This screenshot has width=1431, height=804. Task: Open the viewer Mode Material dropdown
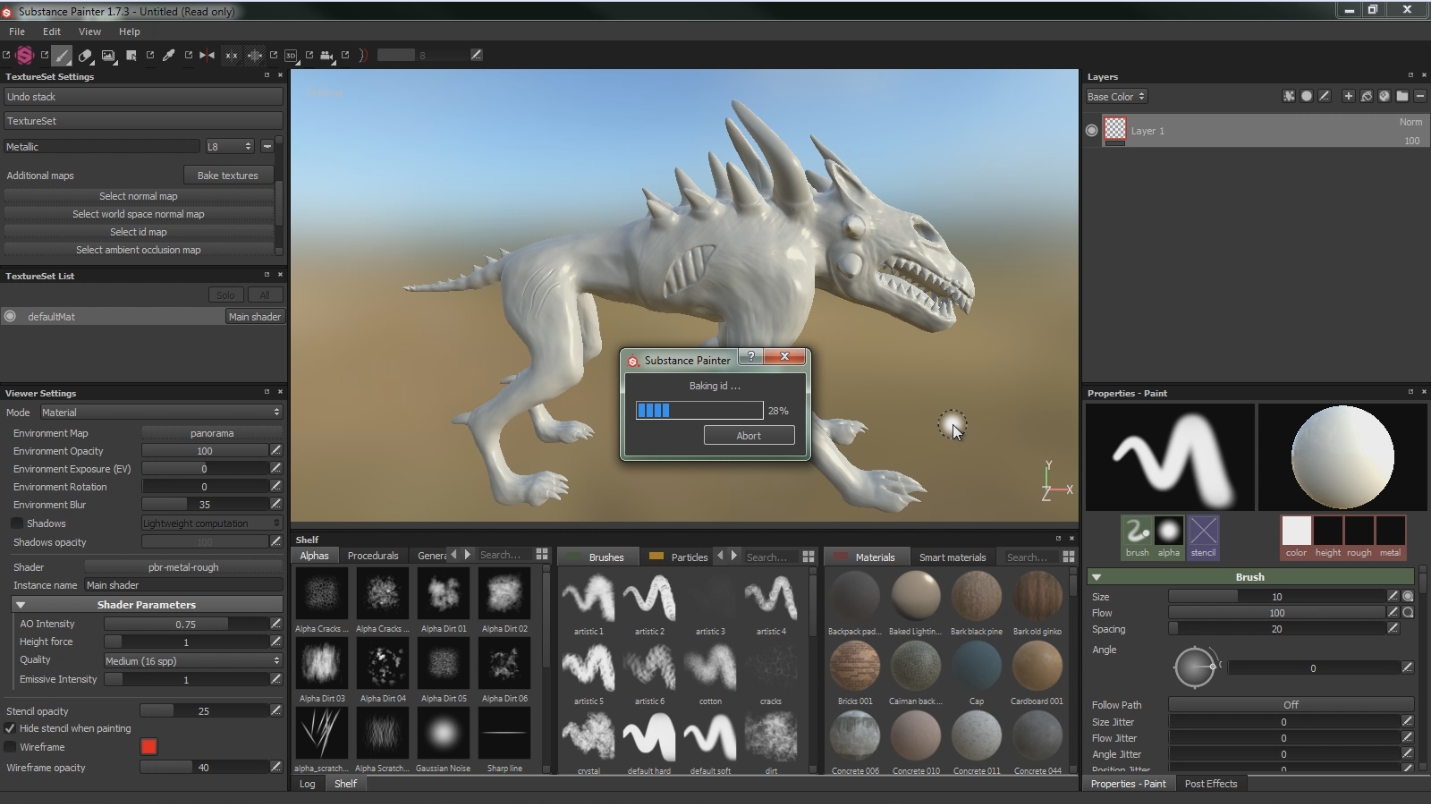pyautogui.click(x=160, y=412)
